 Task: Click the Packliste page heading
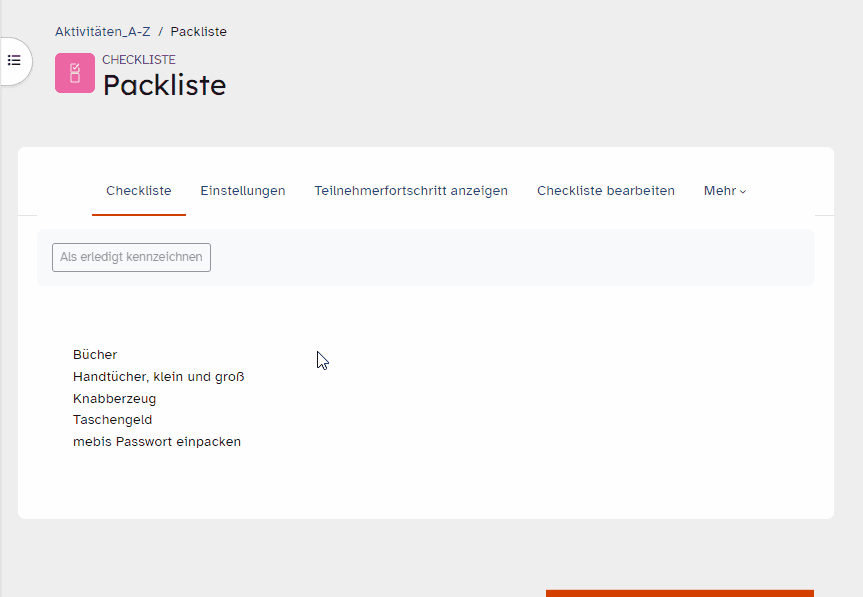tap(165, 85)
